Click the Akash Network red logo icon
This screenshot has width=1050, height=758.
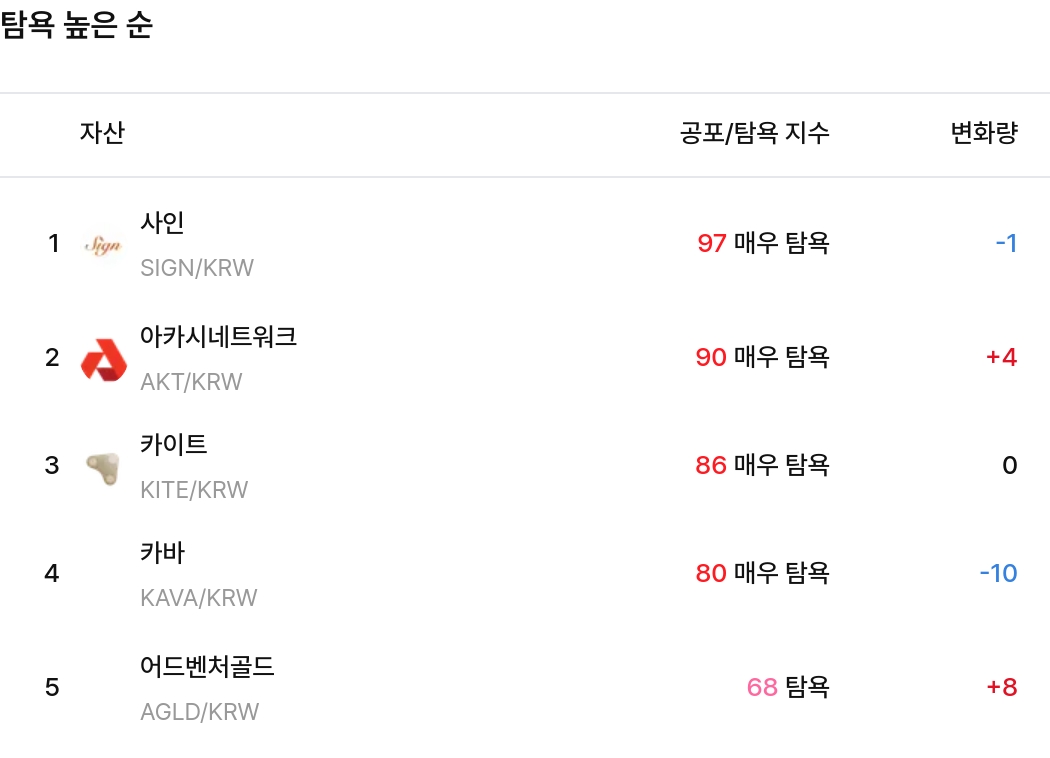click(103, 359)
